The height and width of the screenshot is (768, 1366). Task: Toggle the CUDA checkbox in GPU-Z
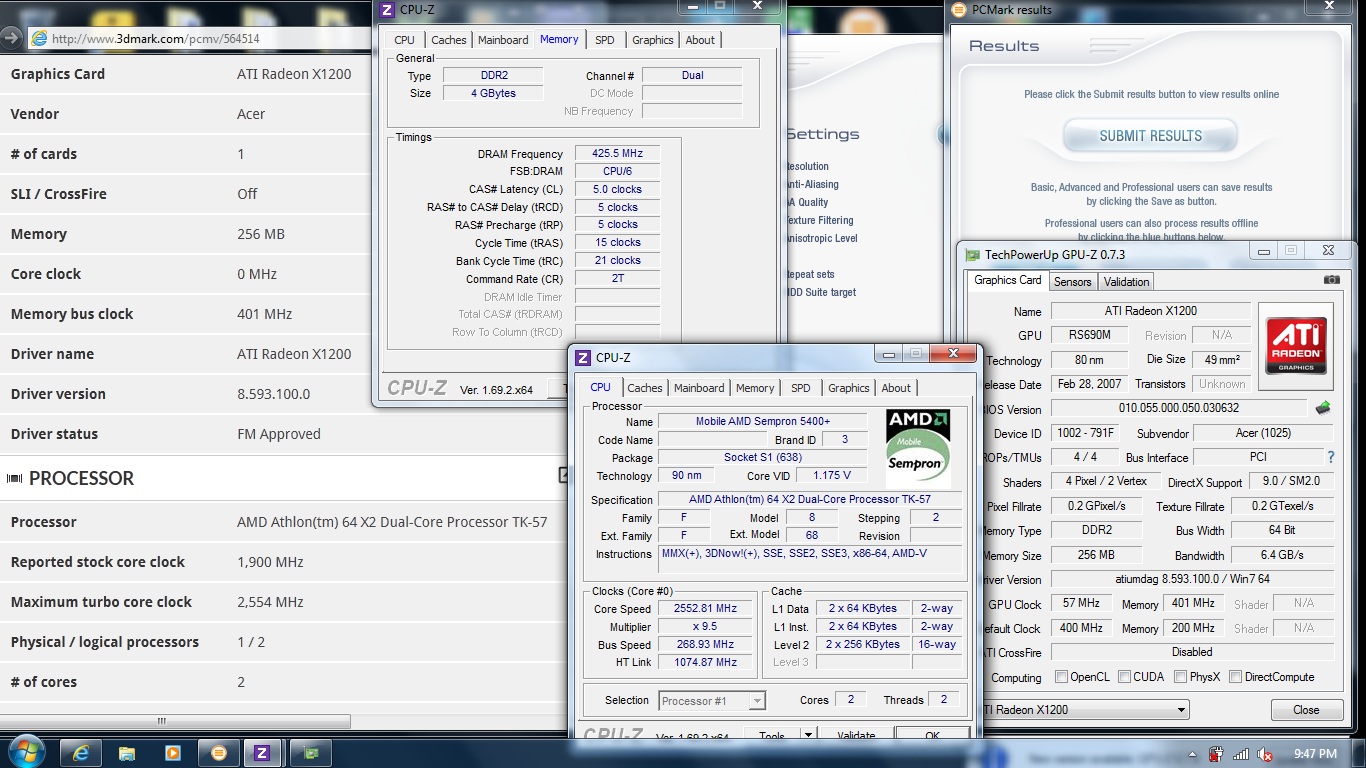click(1125, 677)
